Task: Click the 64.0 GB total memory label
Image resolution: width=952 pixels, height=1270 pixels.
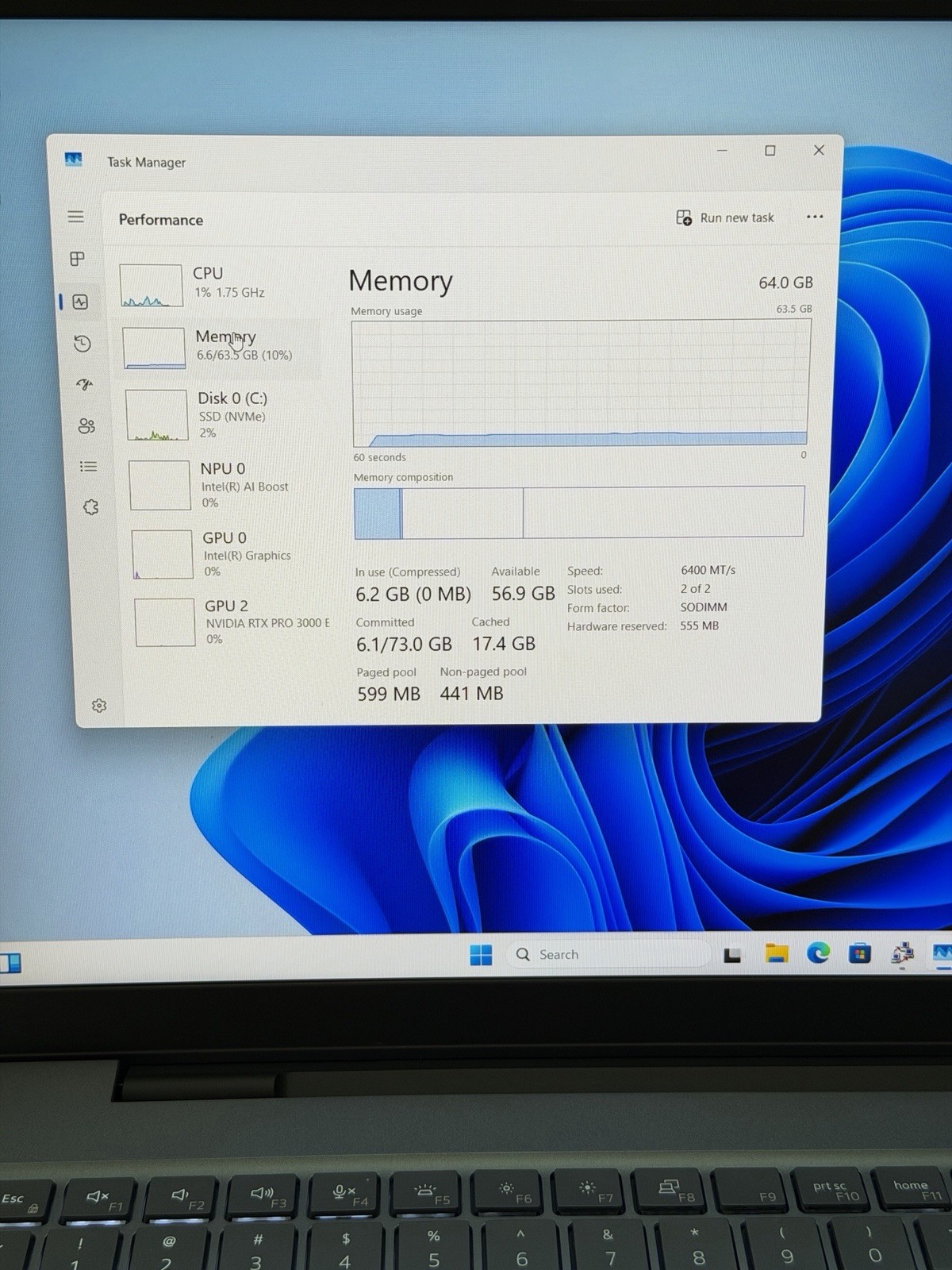Action: pyautogui.click(x=785, y=283)
